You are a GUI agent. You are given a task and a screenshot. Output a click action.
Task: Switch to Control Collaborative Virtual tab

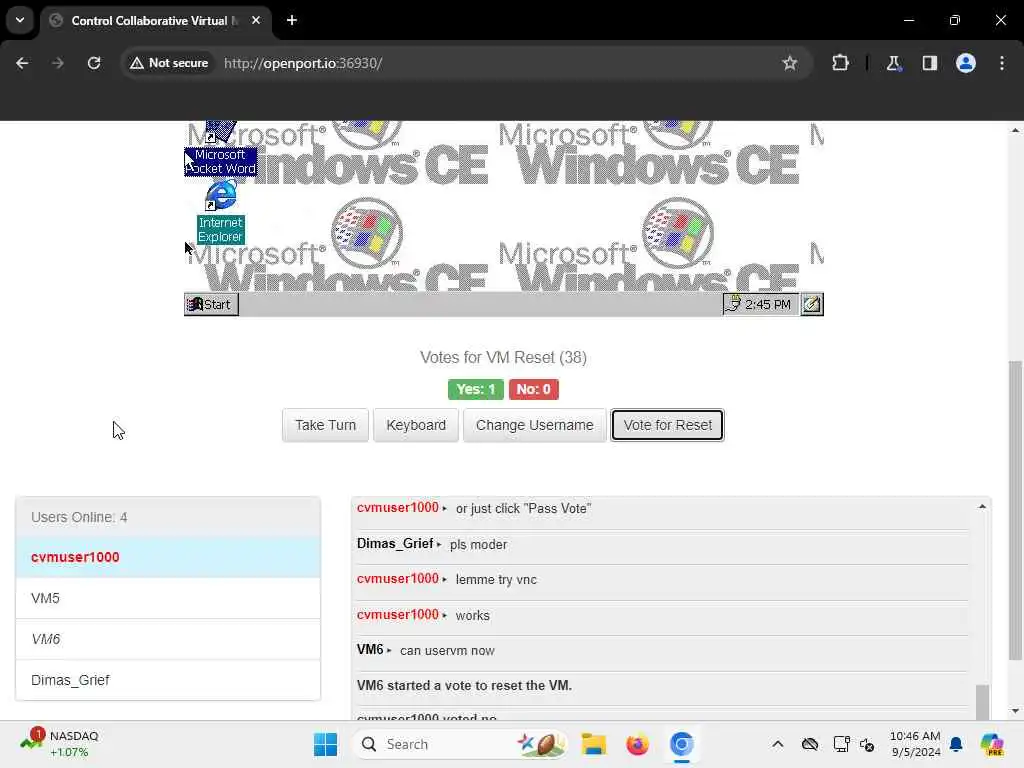[x=155, y=21]
